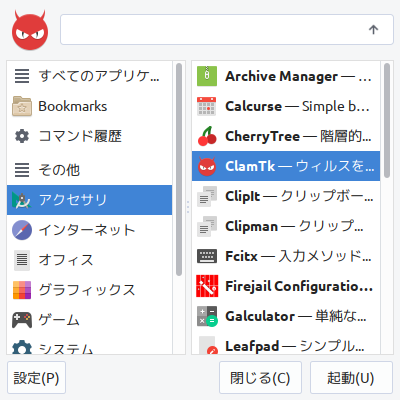The height and width of the screenshot is (400, 400).
Task: Click the ClipIt clipboard icon
Action: click(207, 196)
